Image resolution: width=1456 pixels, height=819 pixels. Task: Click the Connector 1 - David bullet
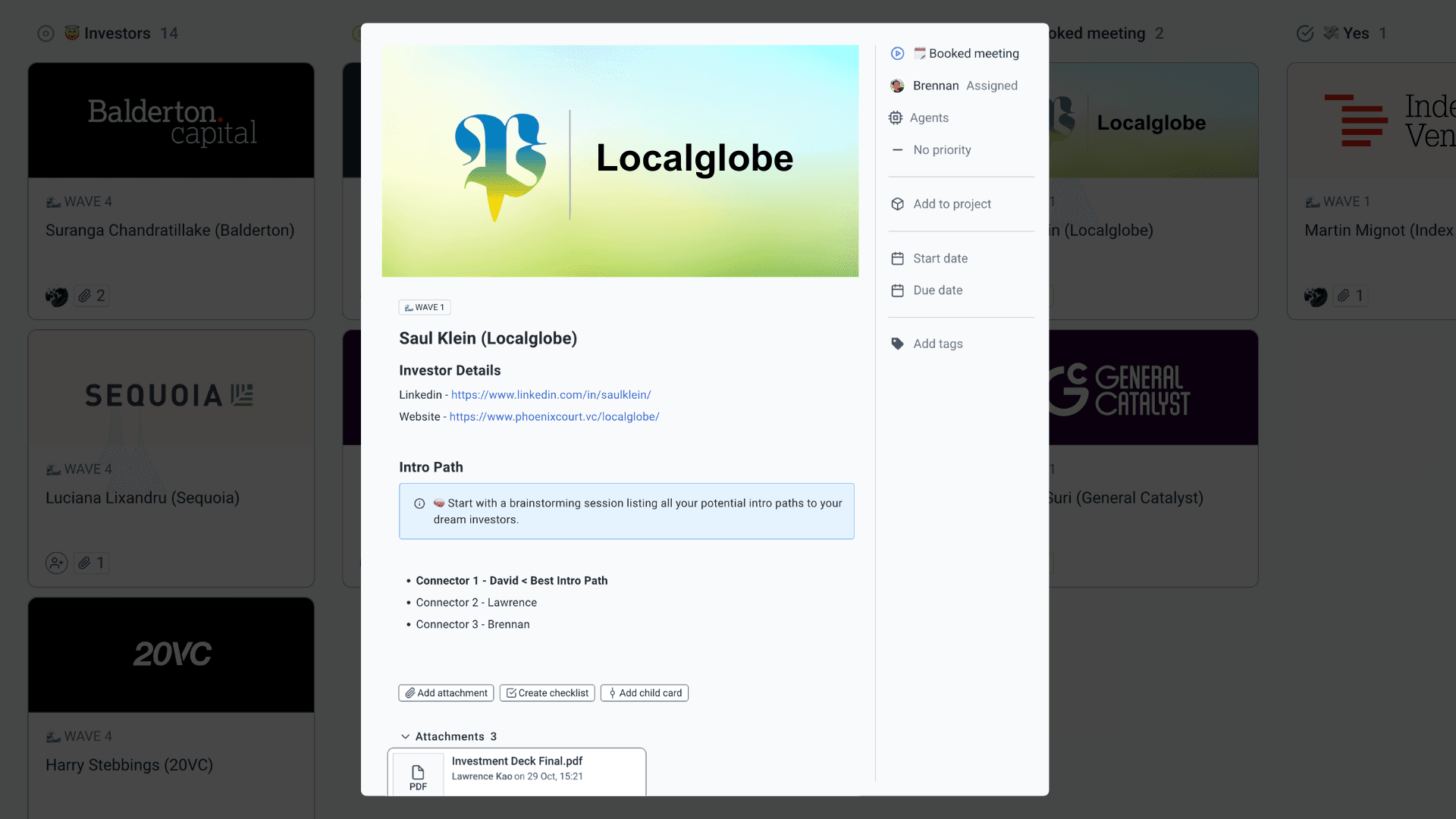coord(511,581)
